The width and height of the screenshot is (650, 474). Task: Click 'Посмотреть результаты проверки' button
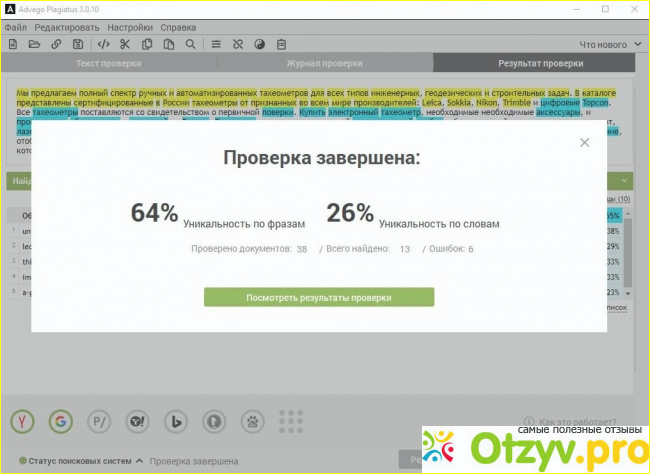pos(319,297)
